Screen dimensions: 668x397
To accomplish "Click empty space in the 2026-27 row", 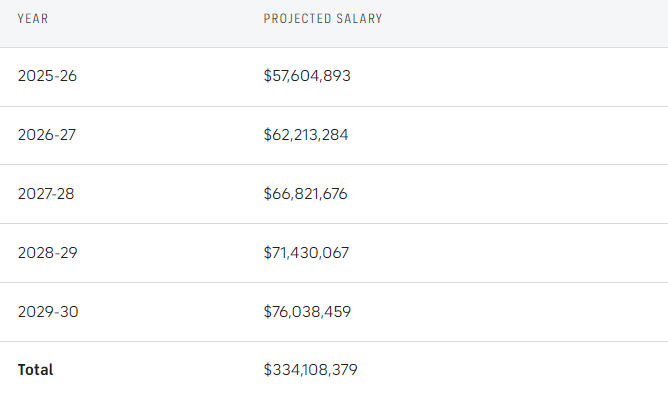I will click(x=511, y=135).
